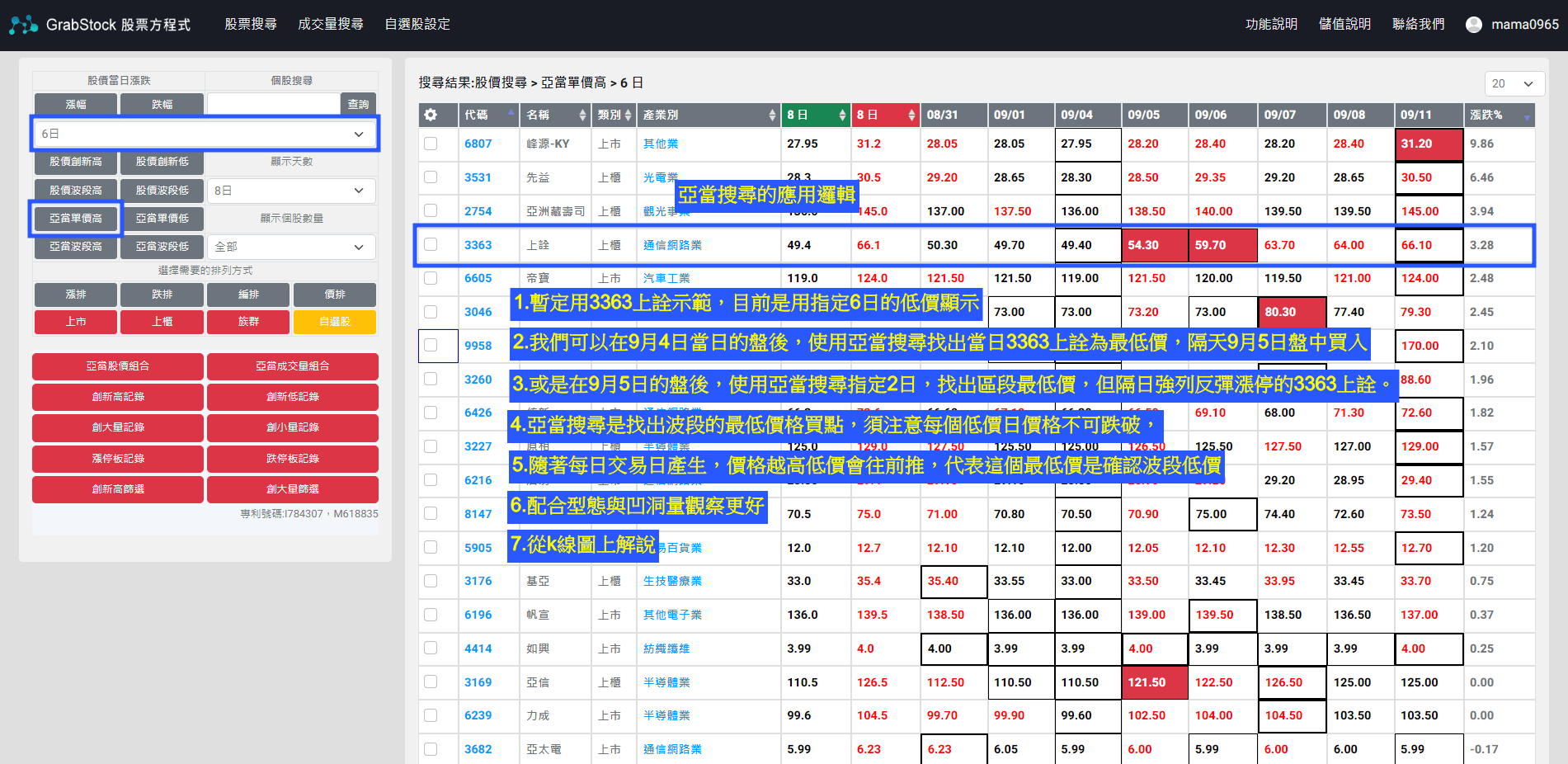1568x764 pixels.
Task: Open 漲停板記錄
Action: 118,459
